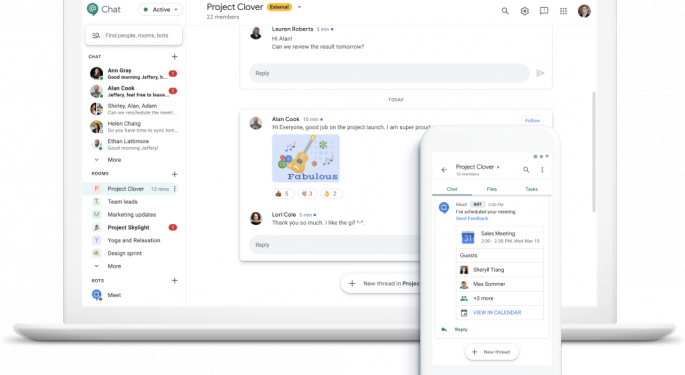Select the Marketing updates room
The image size is (685, 375).
pyautogui.click(x=131, y=215)
